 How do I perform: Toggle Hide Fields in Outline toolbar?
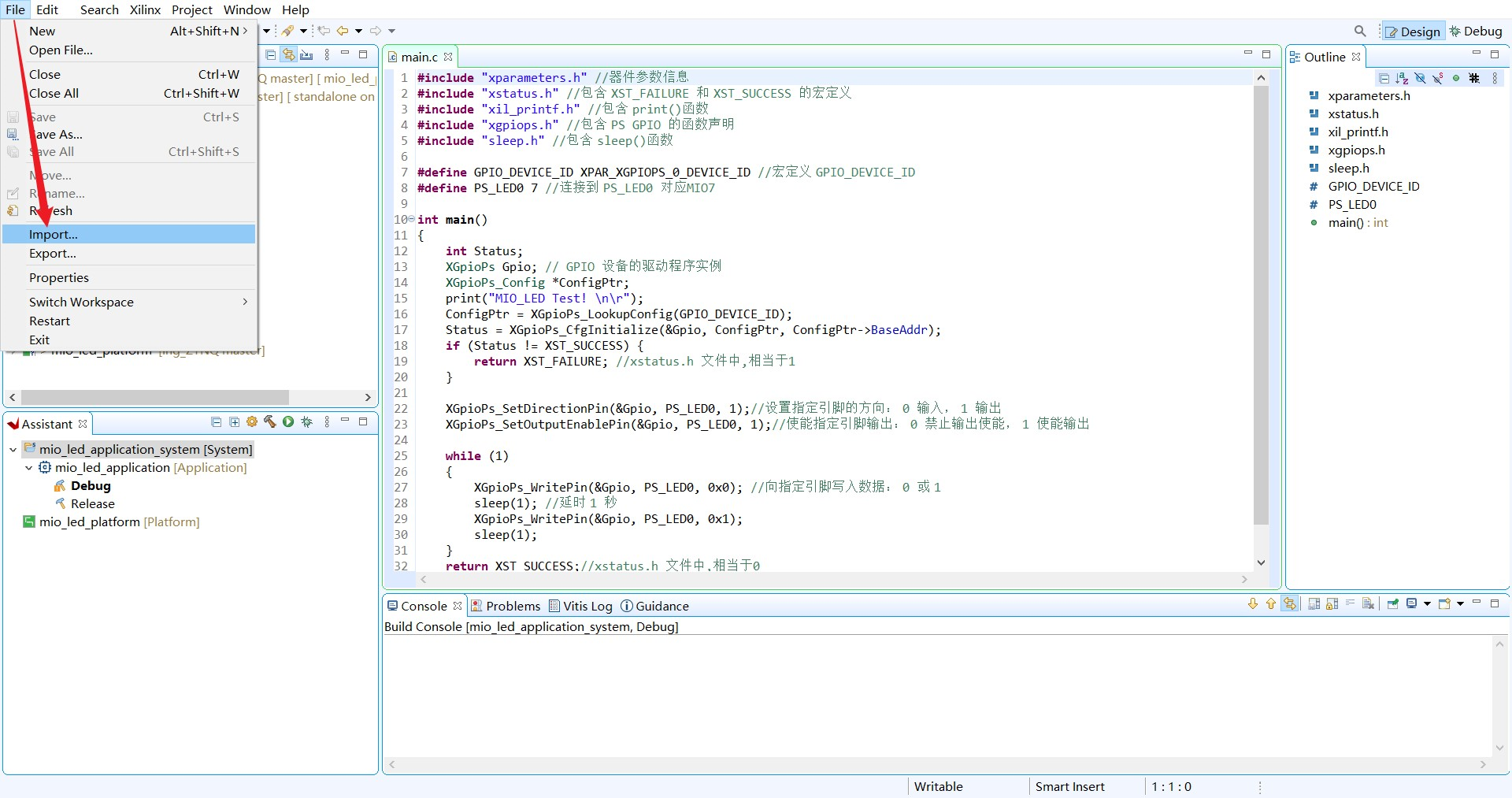(x=1420, y=78)
